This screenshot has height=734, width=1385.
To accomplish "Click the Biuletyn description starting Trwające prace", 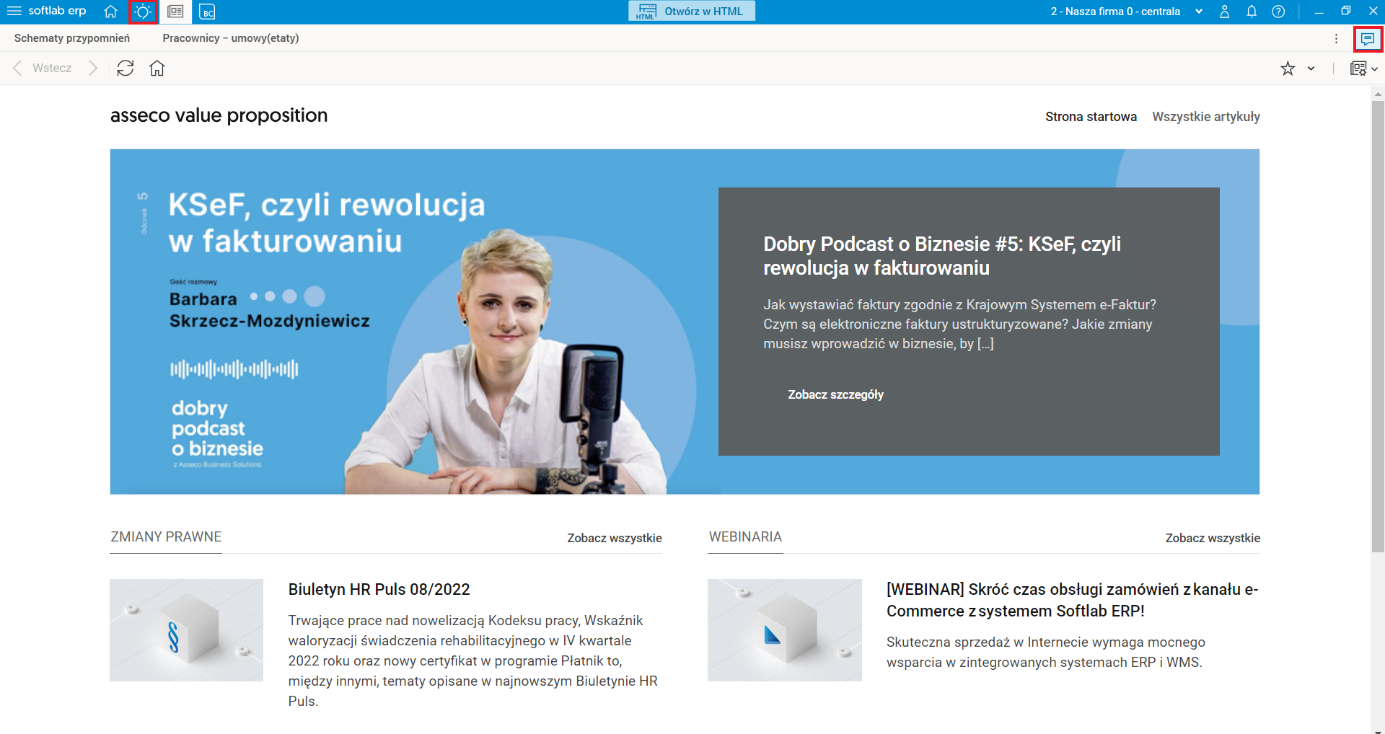I will point(473,661).
